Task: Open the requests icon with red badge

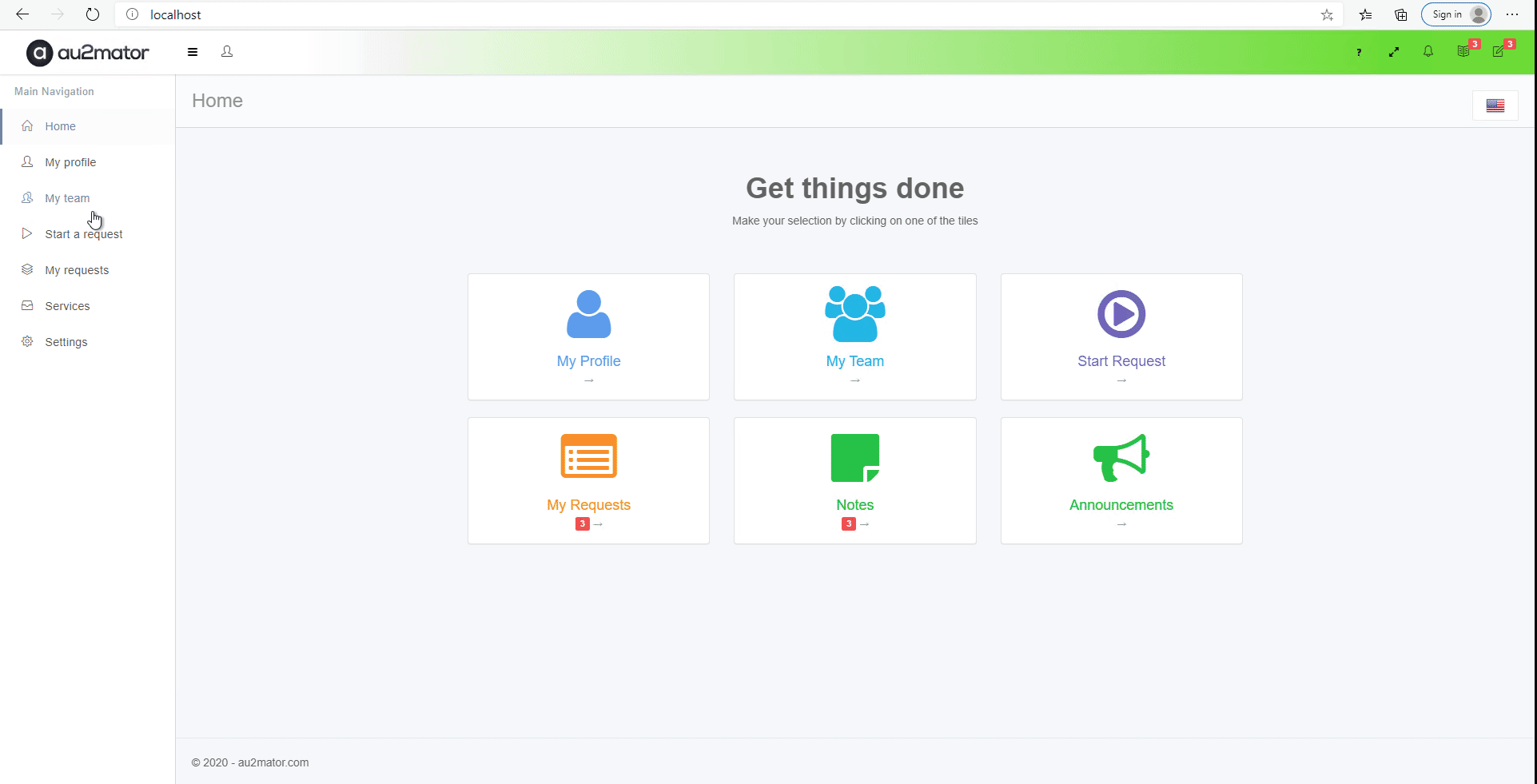Action: pyautogui.click(x=1463, y=52)
